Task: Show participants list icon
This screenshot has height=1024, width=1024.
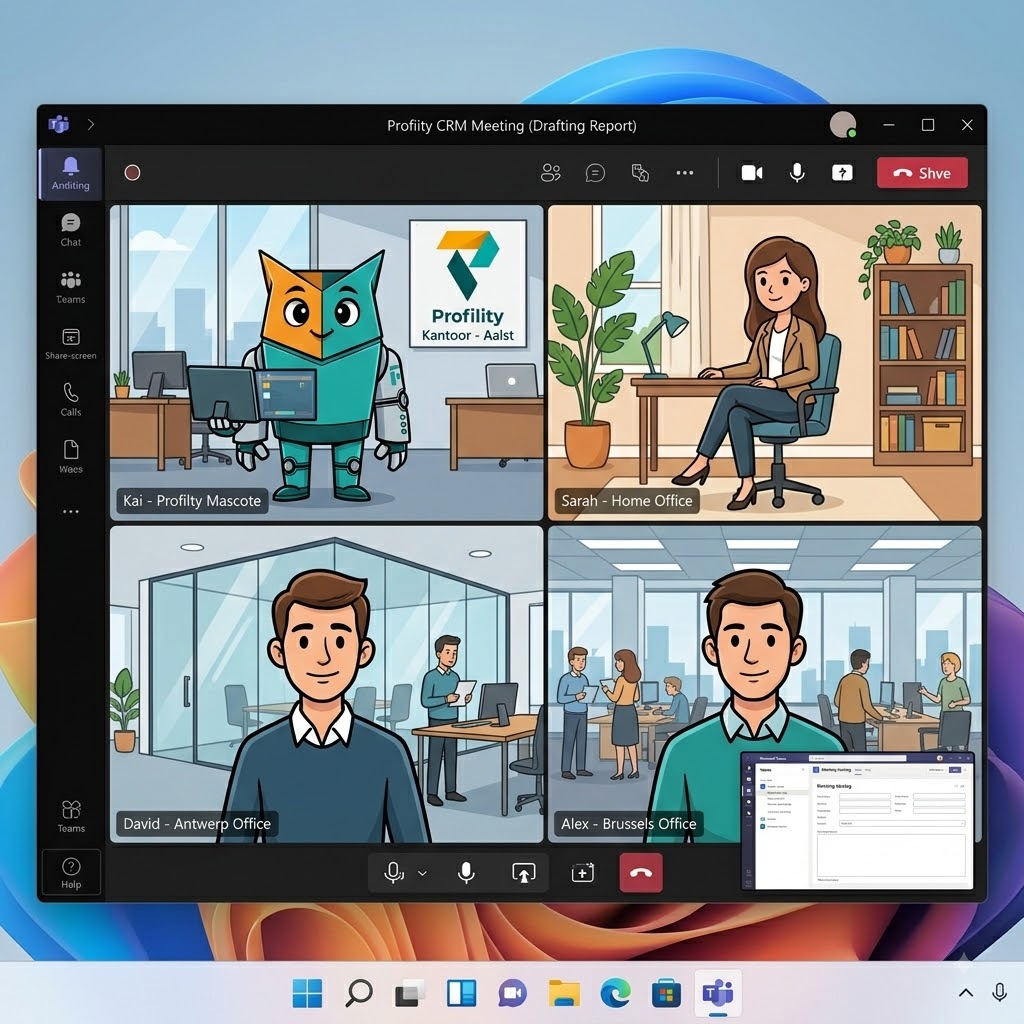Action: 551,173
